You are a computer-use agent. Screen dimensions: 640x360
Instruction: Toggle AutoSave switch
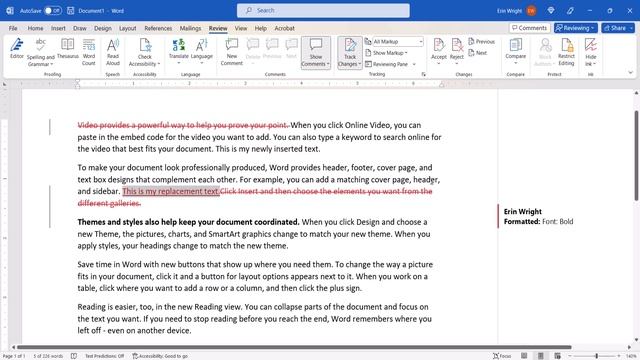click(x=53, y=11)
